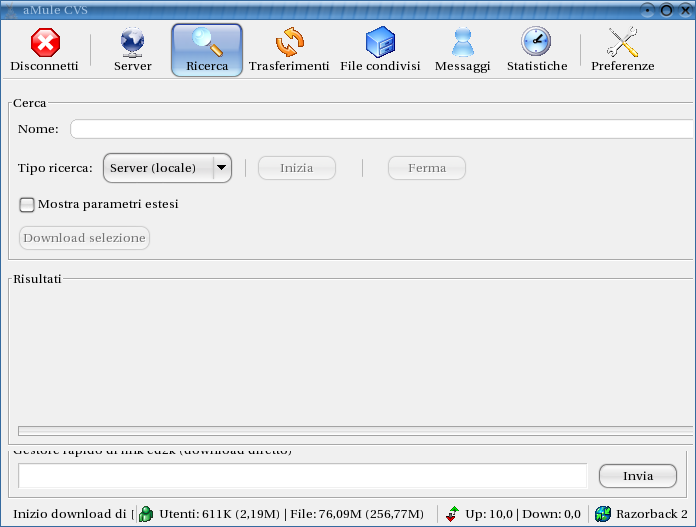The width and height of the screenshot is (696, 527).
Task: Show the Statistiche clock icon
Action: (537, 43)
